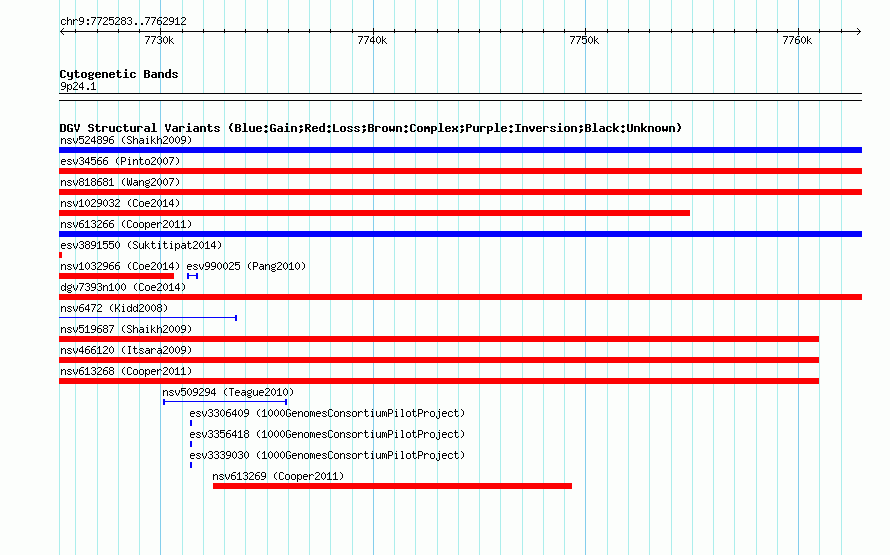Open nsv818681 (Wang2007) variant label
The width and height of the screenshot is (890, 555).
120,182
